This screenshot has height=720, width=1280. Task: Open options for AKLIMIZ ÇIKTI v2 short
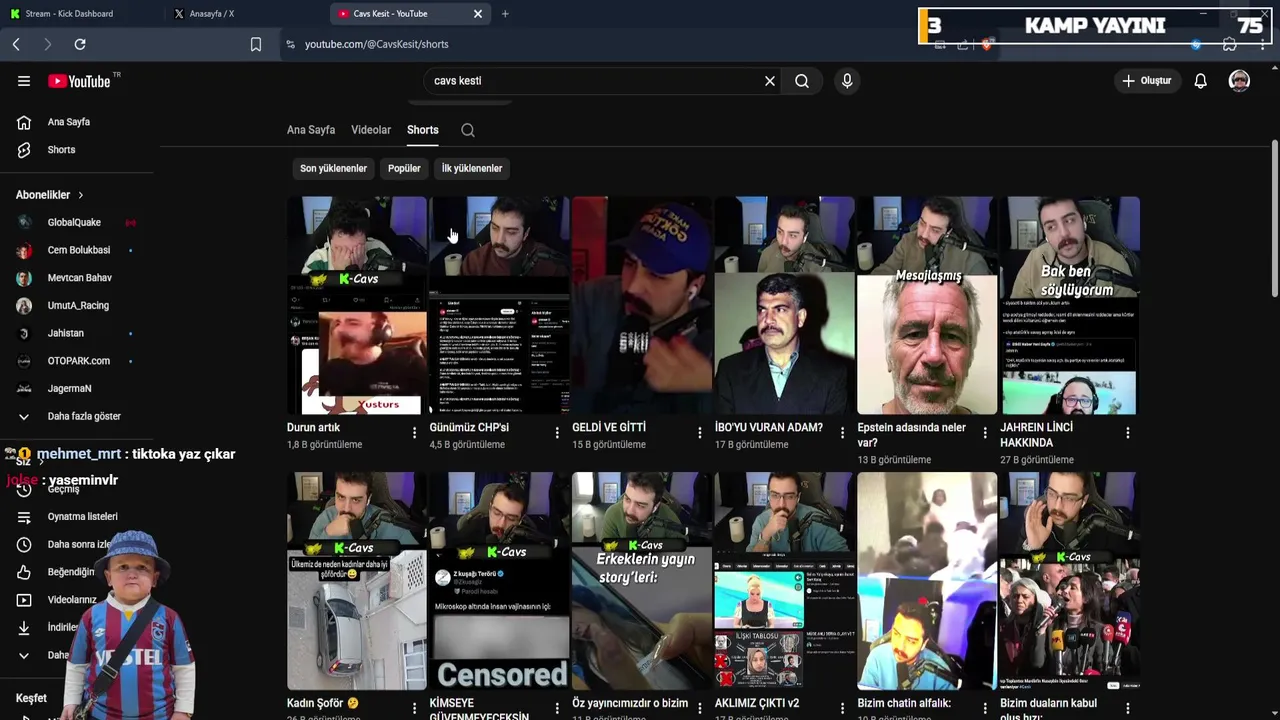click(842, 708)
